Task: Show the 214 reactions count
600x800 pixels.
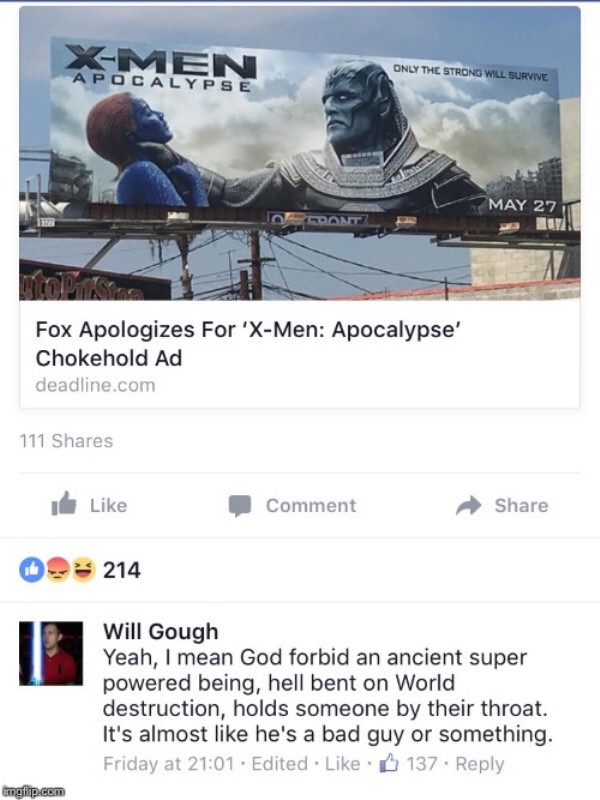Action: click(x=121, y=570)
